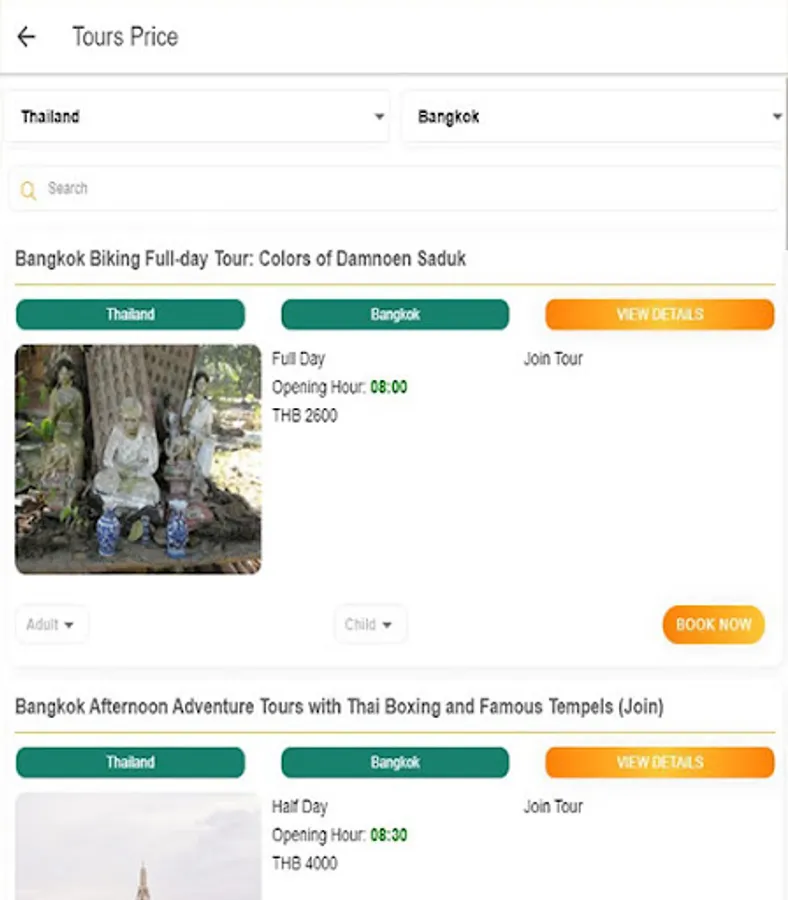The height and width of the screenshot is (900, 788).
Task: Click the search magnifier icon
Action: click(x=28, y=189)
